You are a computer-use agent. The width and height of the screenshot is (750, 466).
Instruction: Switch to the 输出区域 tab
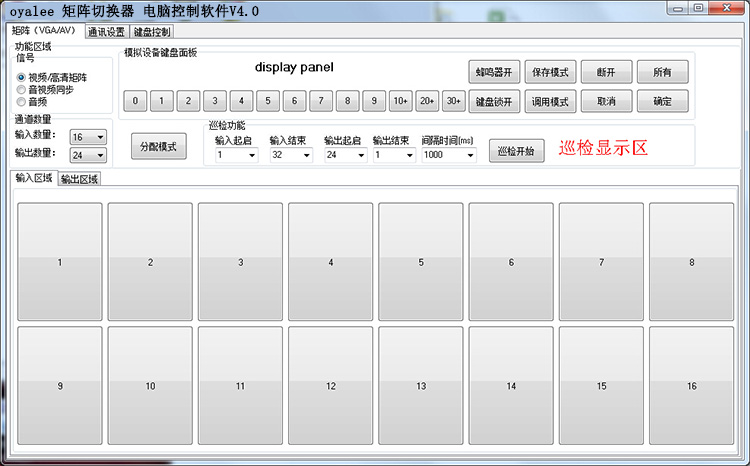coord(80,180)
